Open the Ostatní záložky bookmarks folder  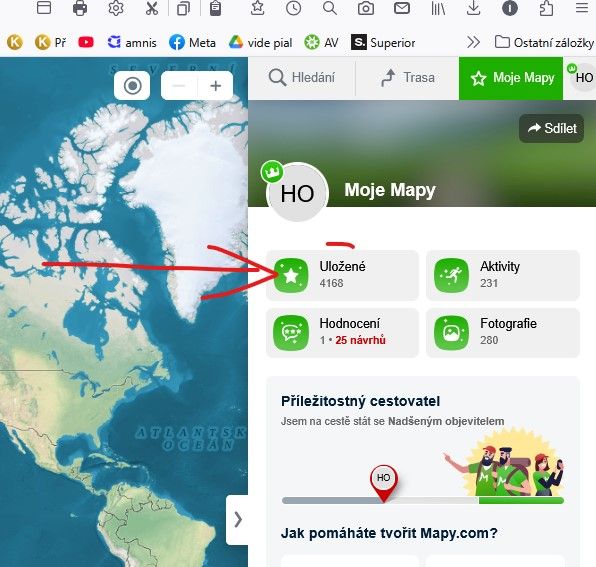point(544,42)
